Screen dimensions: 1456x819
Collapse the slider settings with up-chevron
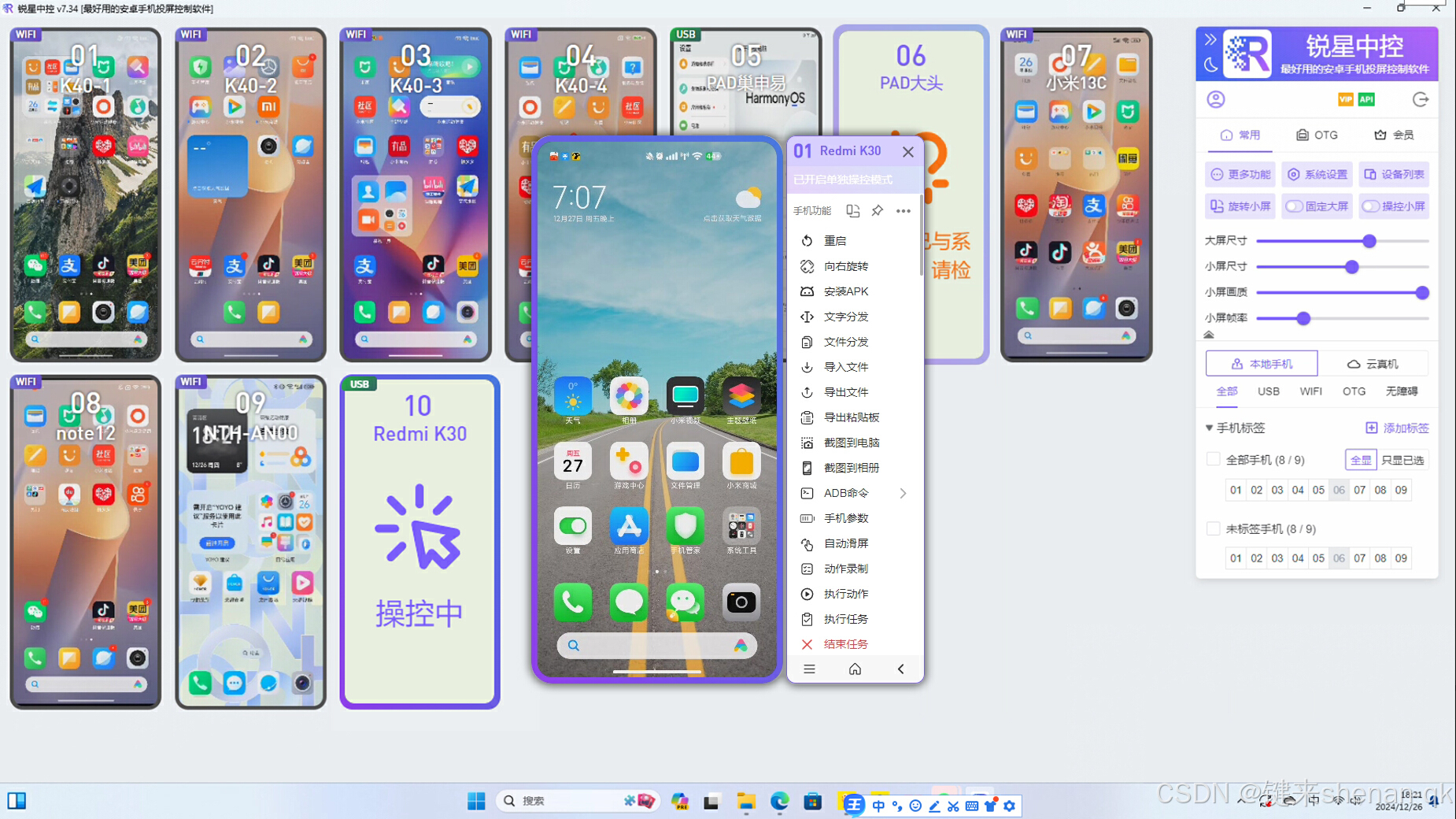tap(1209, 335)
